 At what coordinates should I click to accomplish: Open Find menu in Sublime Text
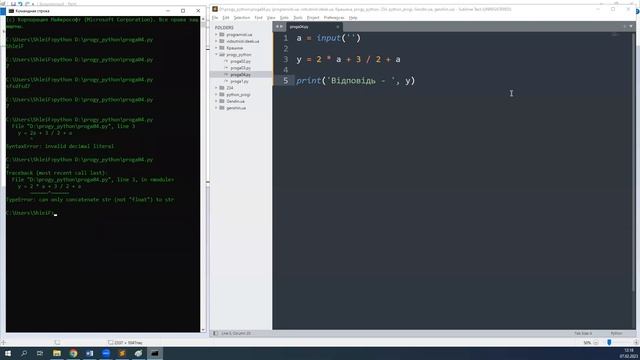258,18
